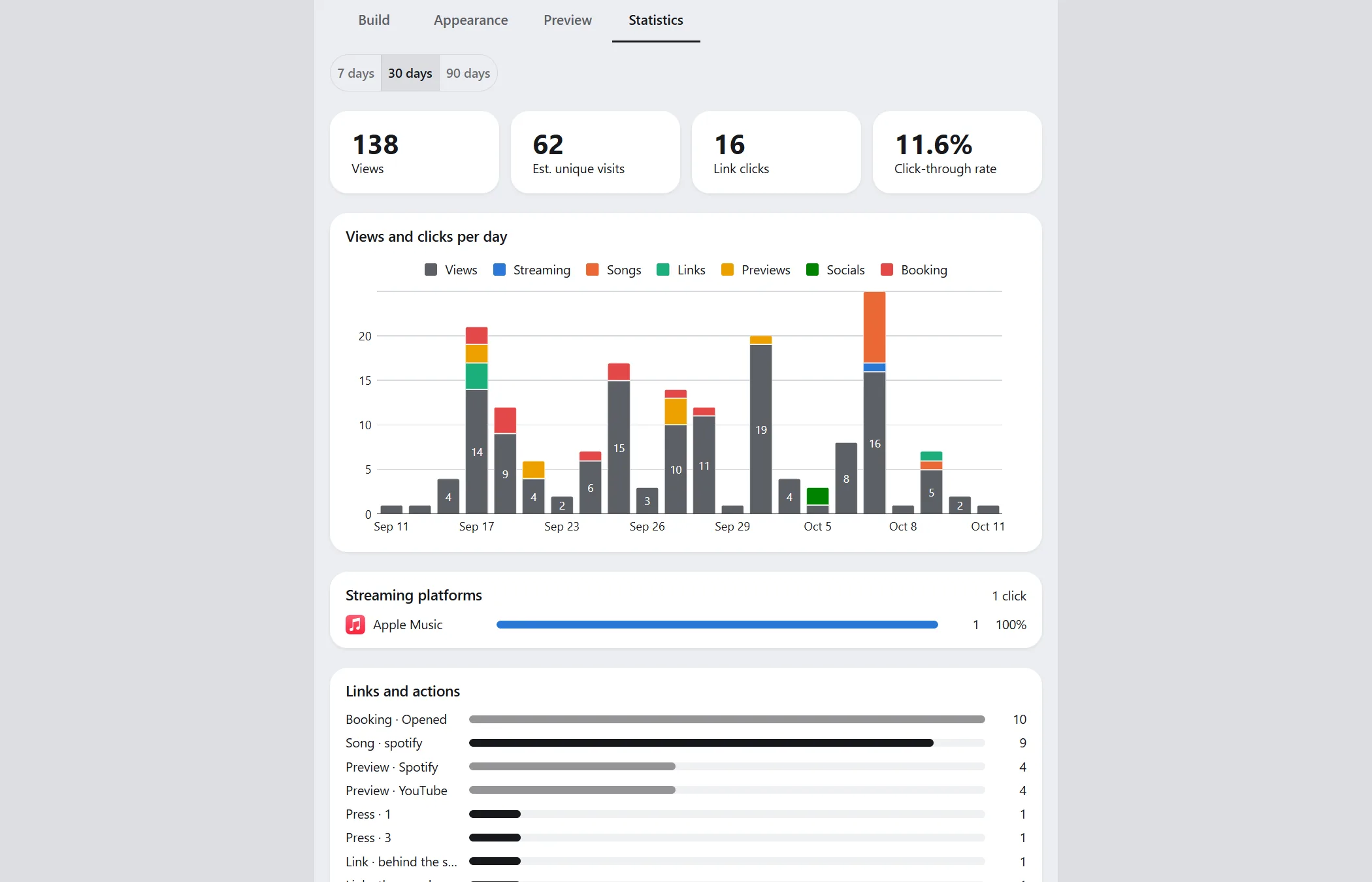Click the 138 Views card
1372x882 pixels.
click(x=414, y=152)
